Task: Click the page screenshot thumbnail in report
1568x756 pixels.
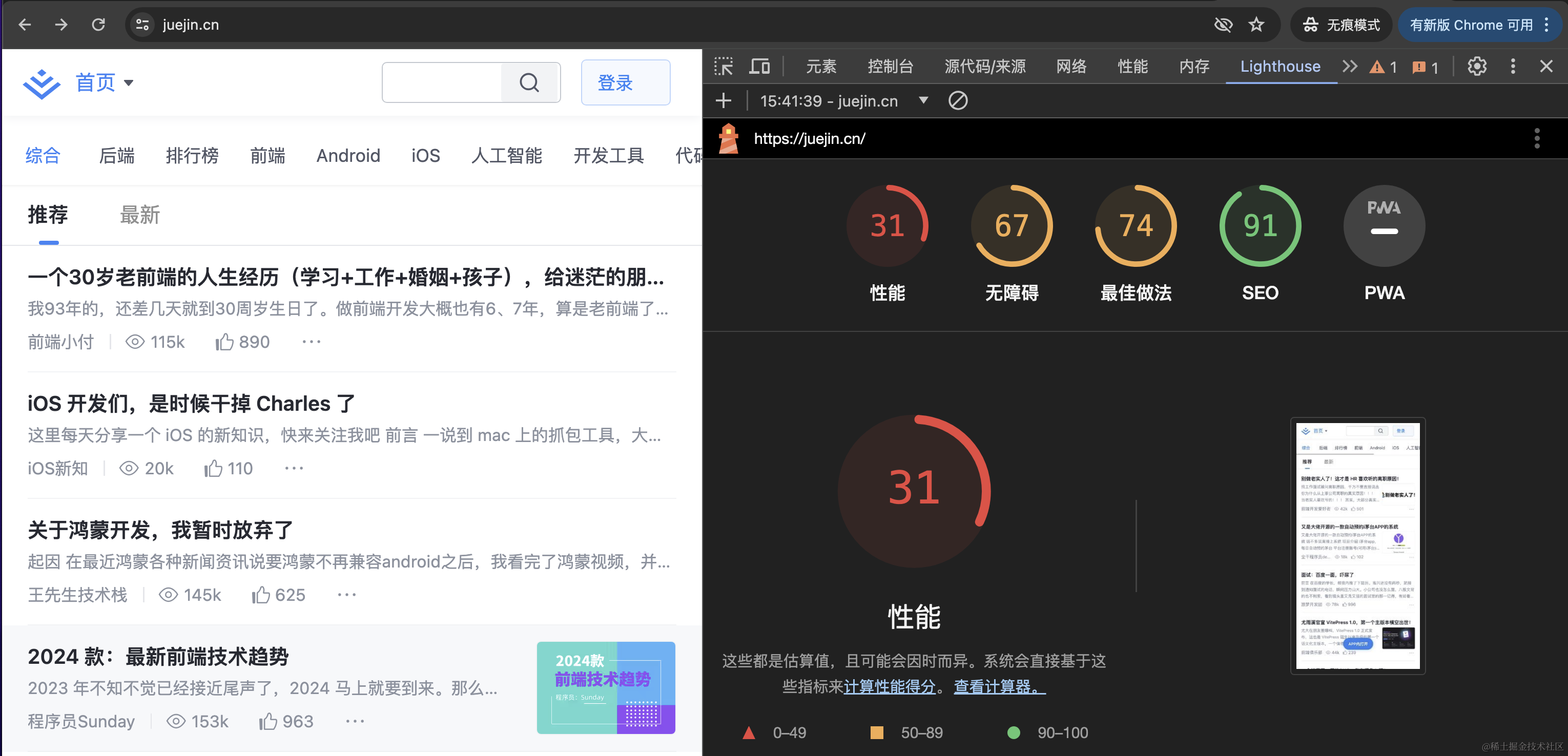Action: tap(1357, 545)
